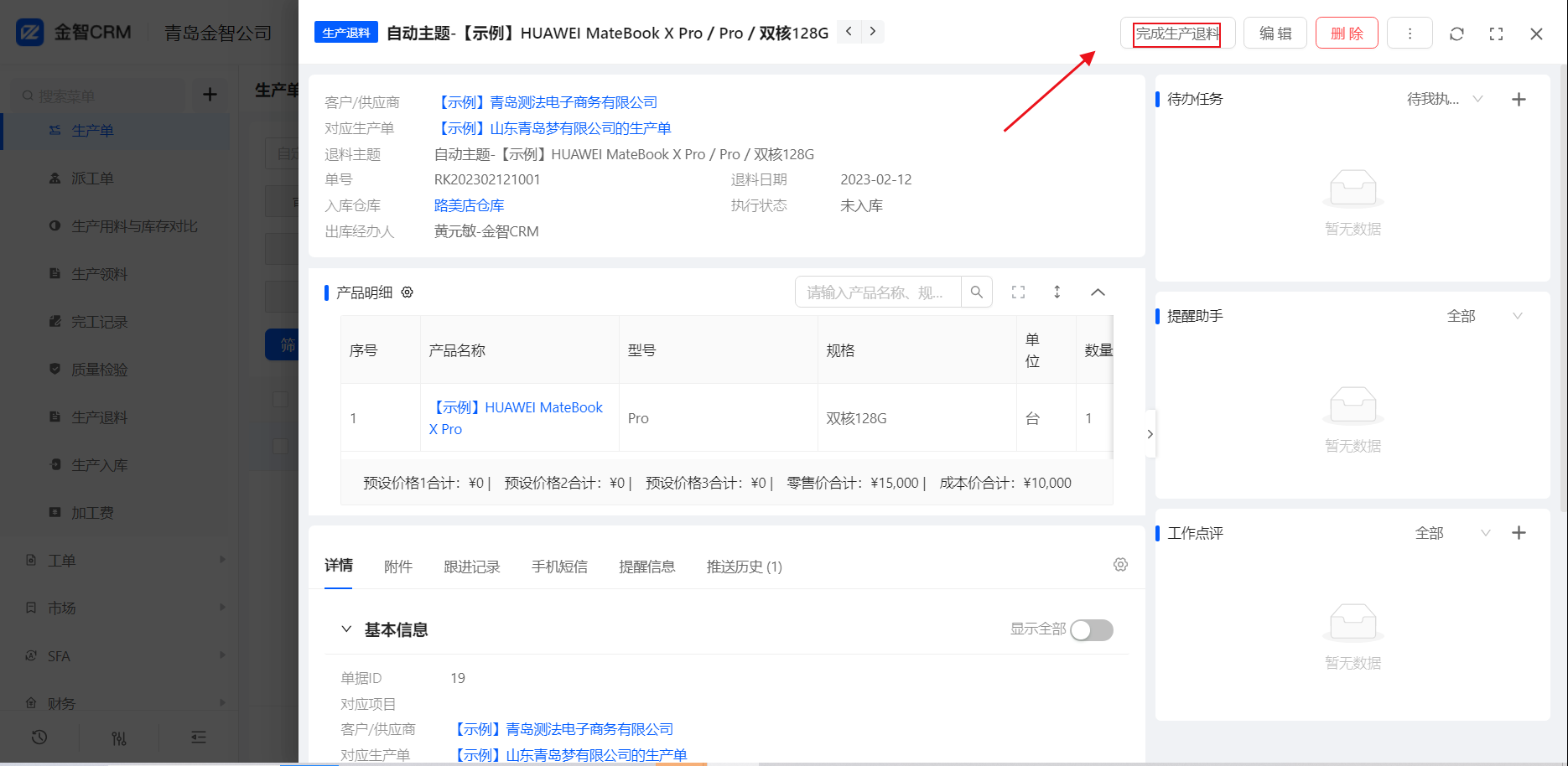The image size is (1568, 766).
Task: Open top customer link 青岛测法电子商务有限公司
Action: pyautogui.click(x=546, y=102)
